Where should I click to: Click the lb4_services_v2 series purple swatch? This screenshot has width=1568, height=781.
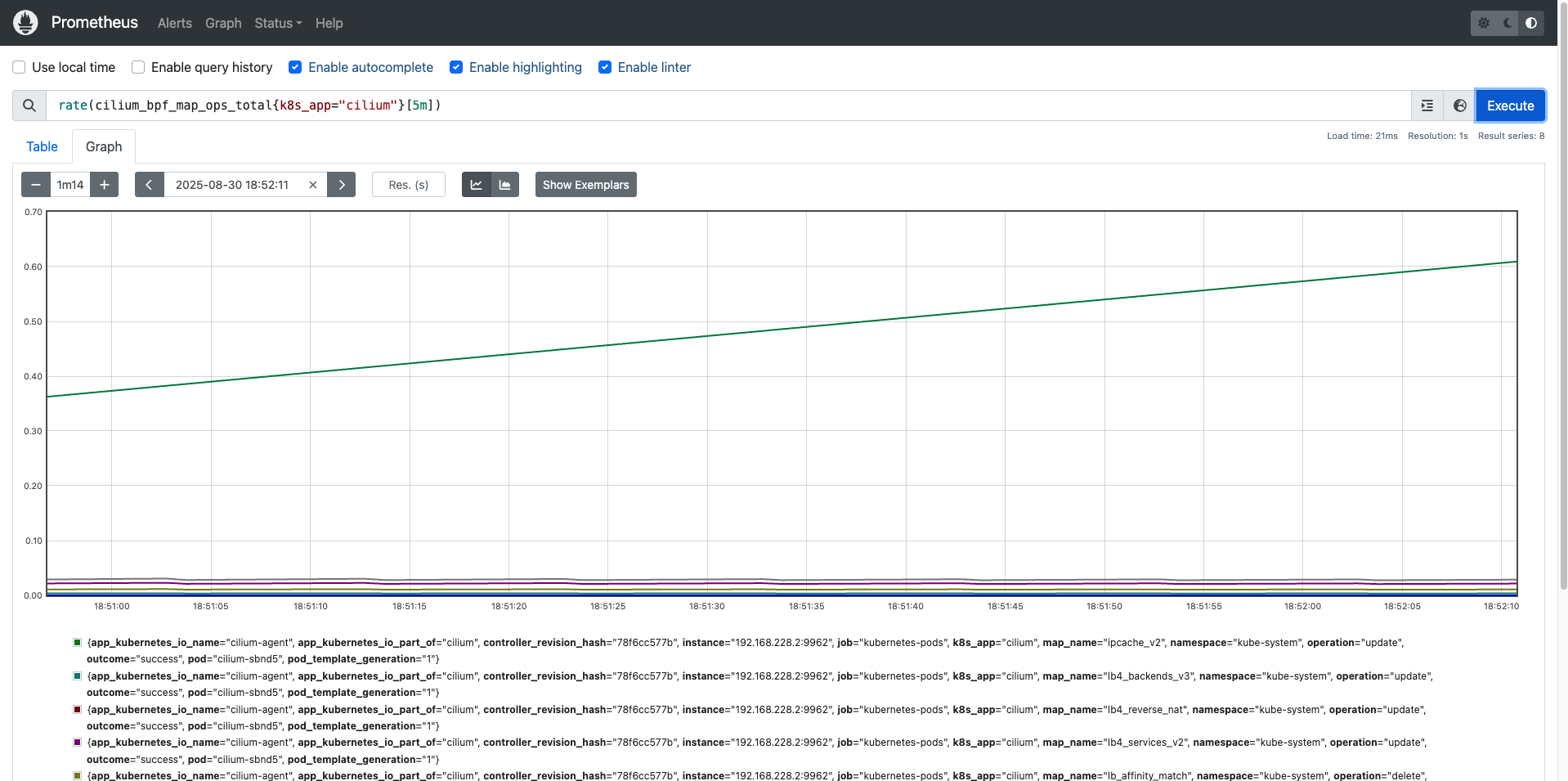pos(78,743)
